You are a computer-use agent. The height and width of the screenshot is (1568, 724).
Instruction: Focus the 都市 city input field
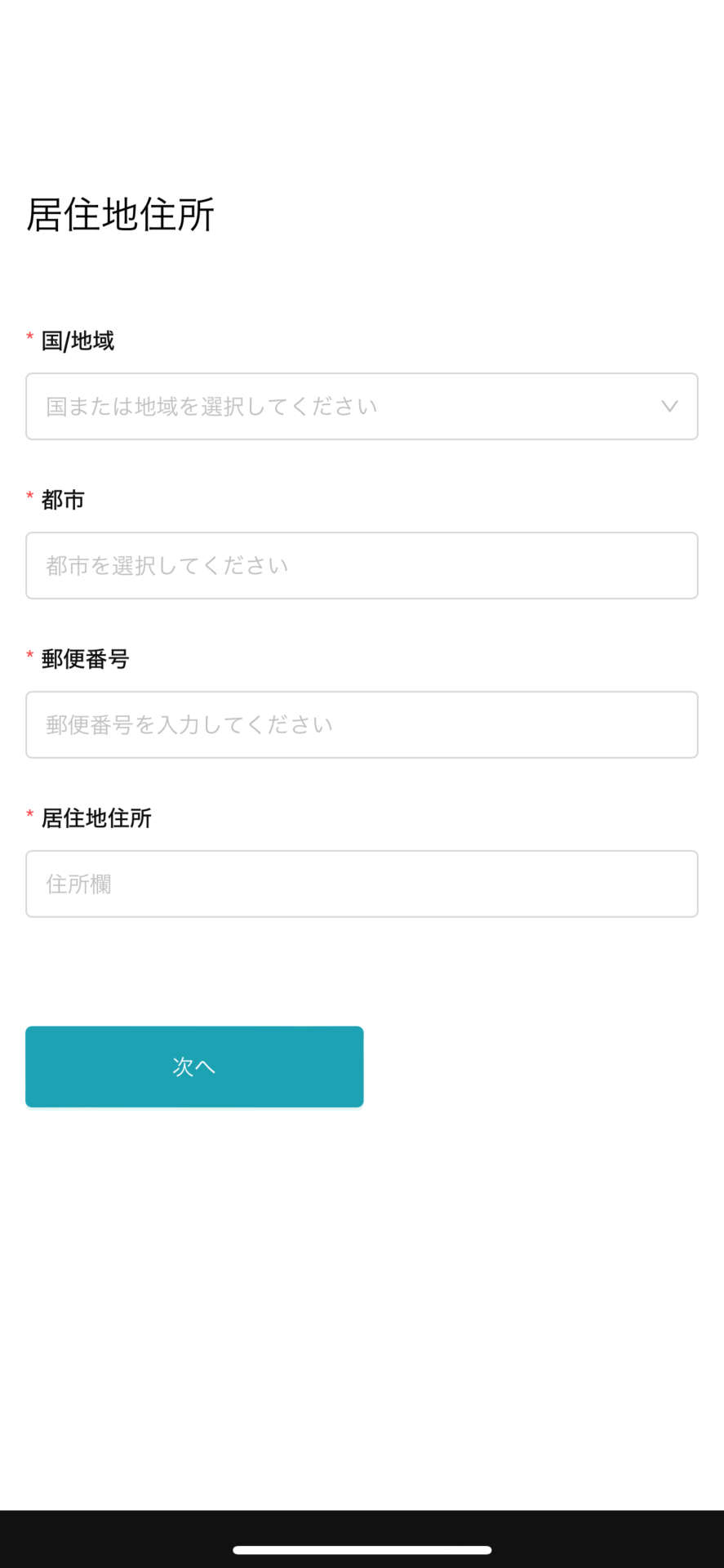362,566
